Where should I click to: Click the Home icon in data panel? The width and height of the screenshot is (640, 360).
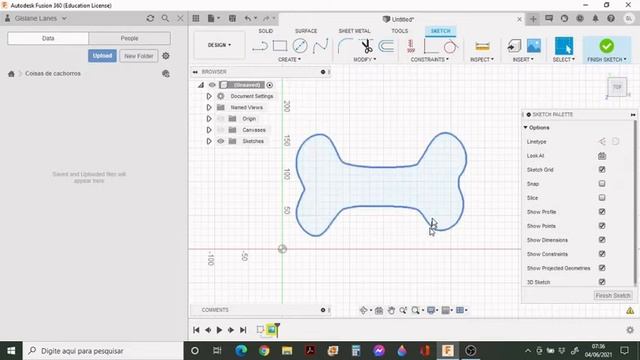click(11, 74)
